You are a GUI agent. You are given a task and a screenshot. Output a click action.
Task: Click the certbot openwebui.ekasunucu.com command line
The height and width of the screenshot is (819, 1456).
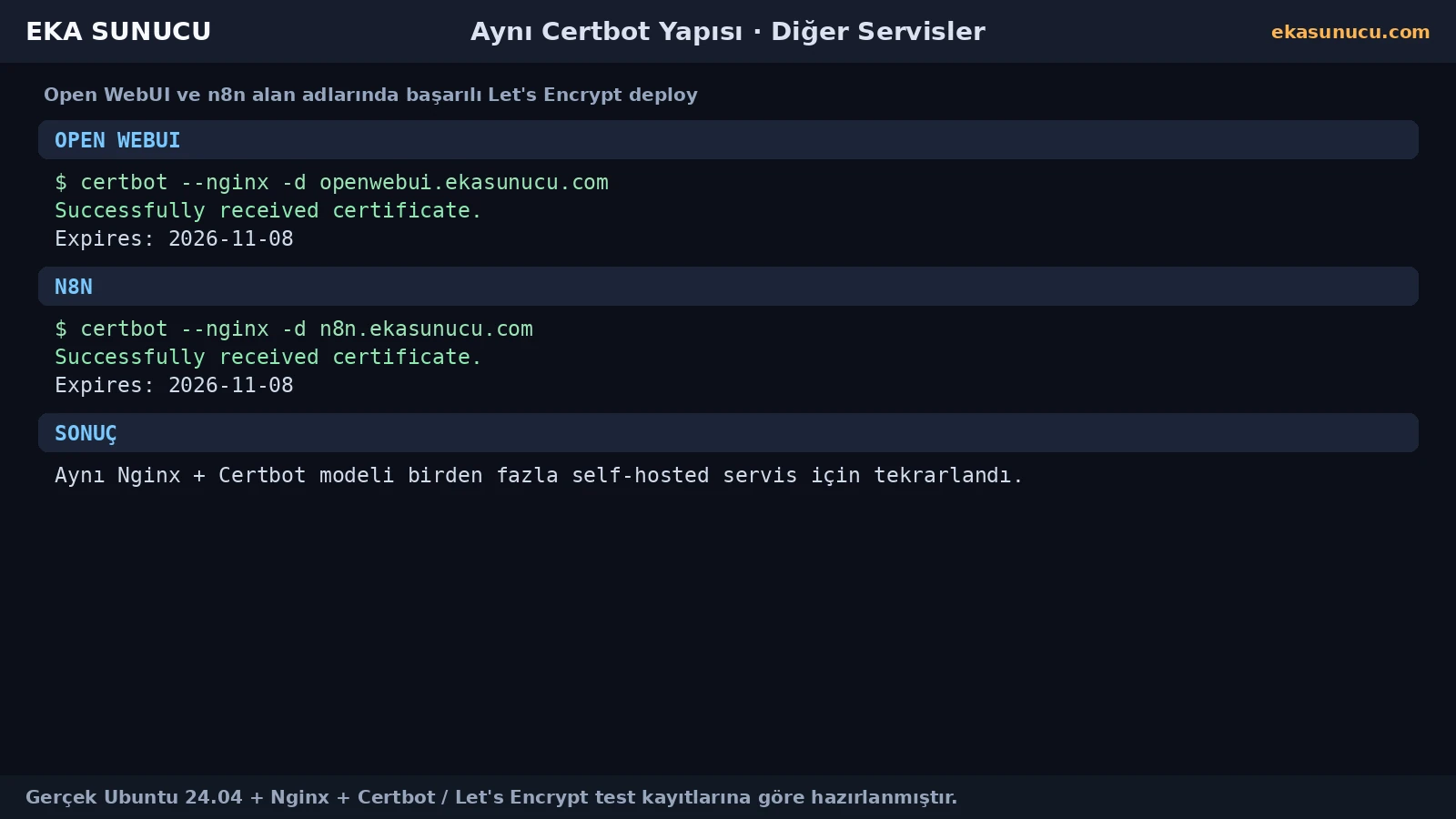click(x=331, y=183)
